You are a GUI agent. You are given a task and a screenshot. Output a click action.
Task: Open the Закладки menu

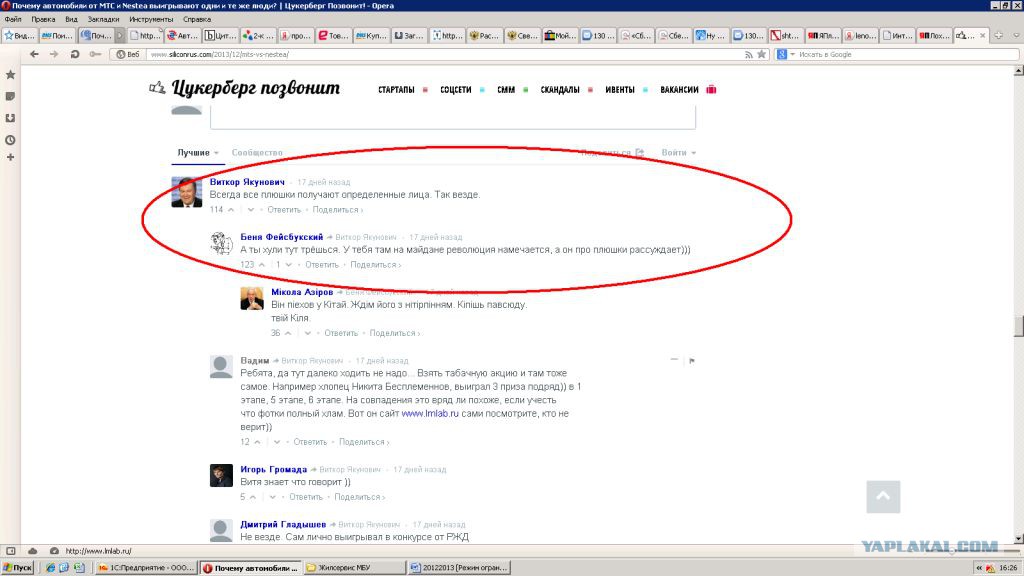coord(103,20)
